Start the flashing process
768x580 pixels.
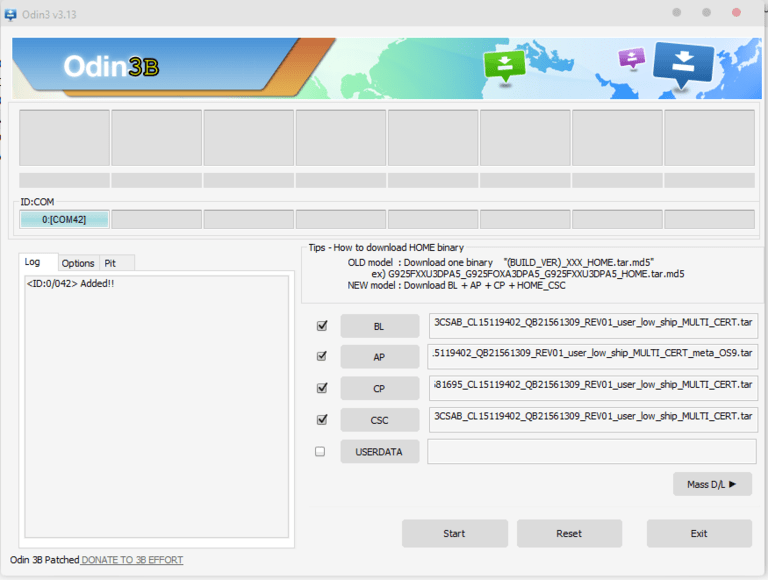point(455,533)
